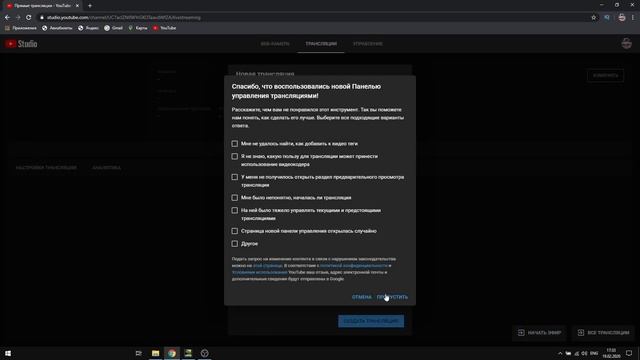The width and height of the screenshot is (640, 360).
Task: Click the network tray icon
Action: [x=577, y=353]
